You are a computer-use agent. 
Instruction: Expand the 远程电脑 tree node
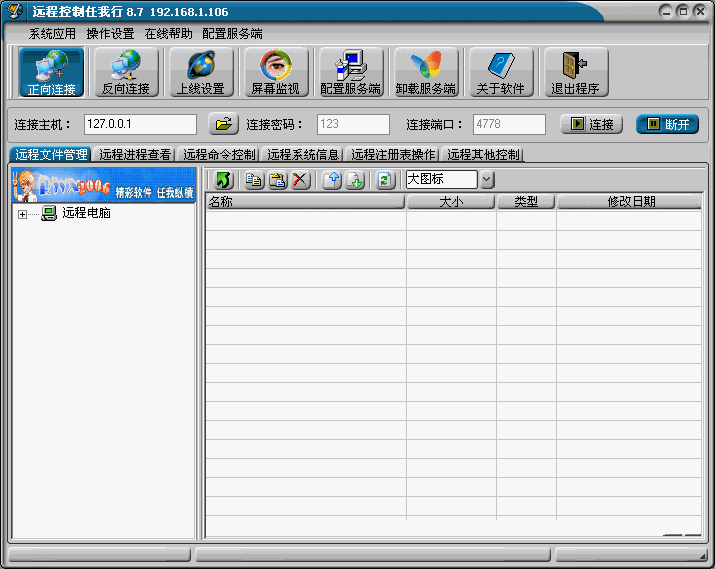22,214
